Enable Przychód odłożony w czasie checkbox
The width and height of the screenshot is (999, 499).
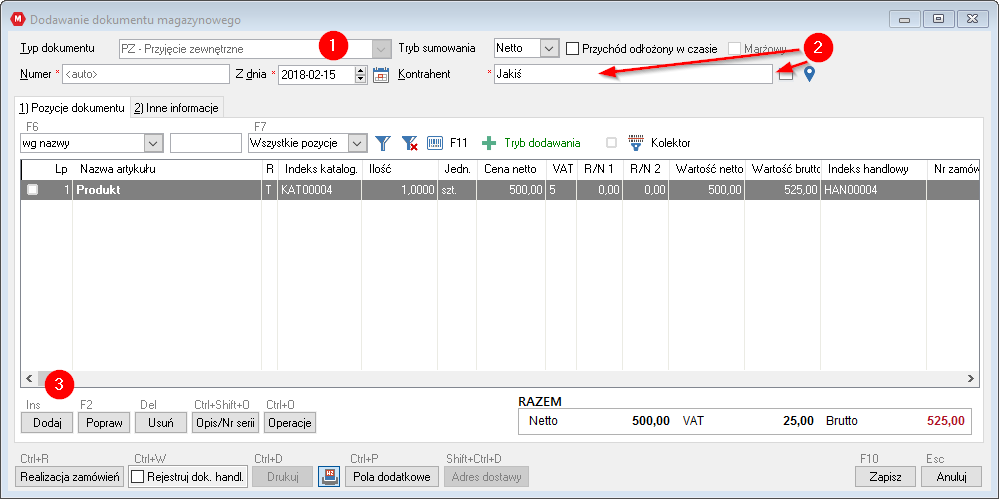[572, 48]
